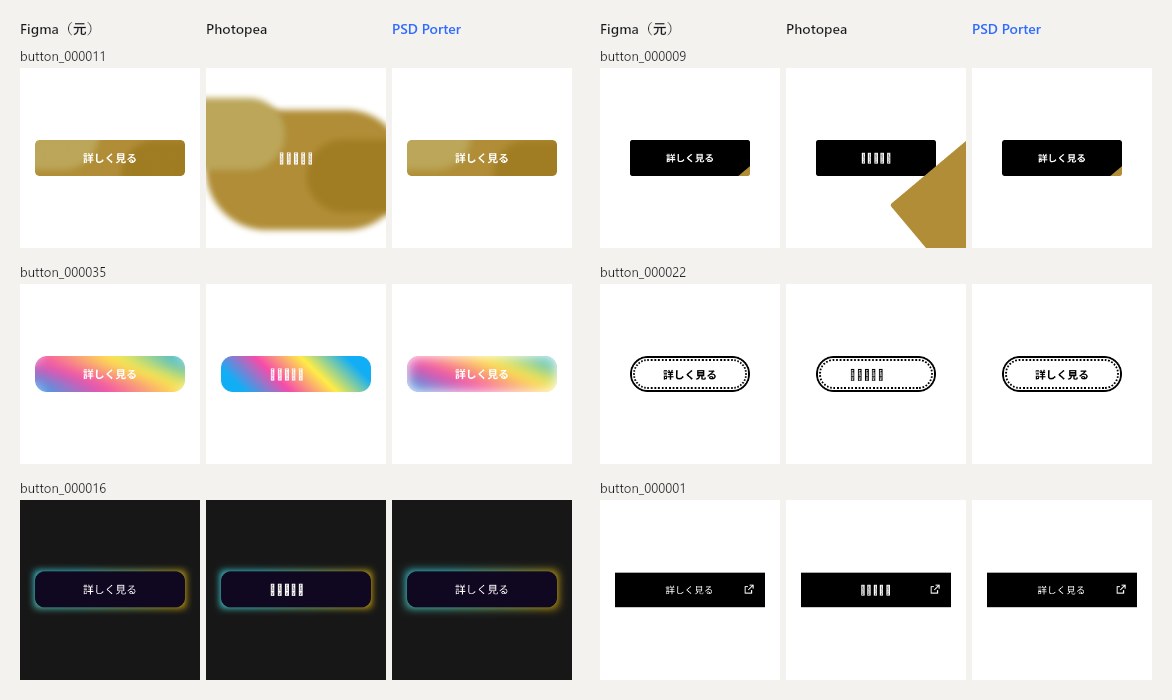Click the Figma dotted-outline thumbnail button_000022
The image size is (1172, 700).
[690, 374]
